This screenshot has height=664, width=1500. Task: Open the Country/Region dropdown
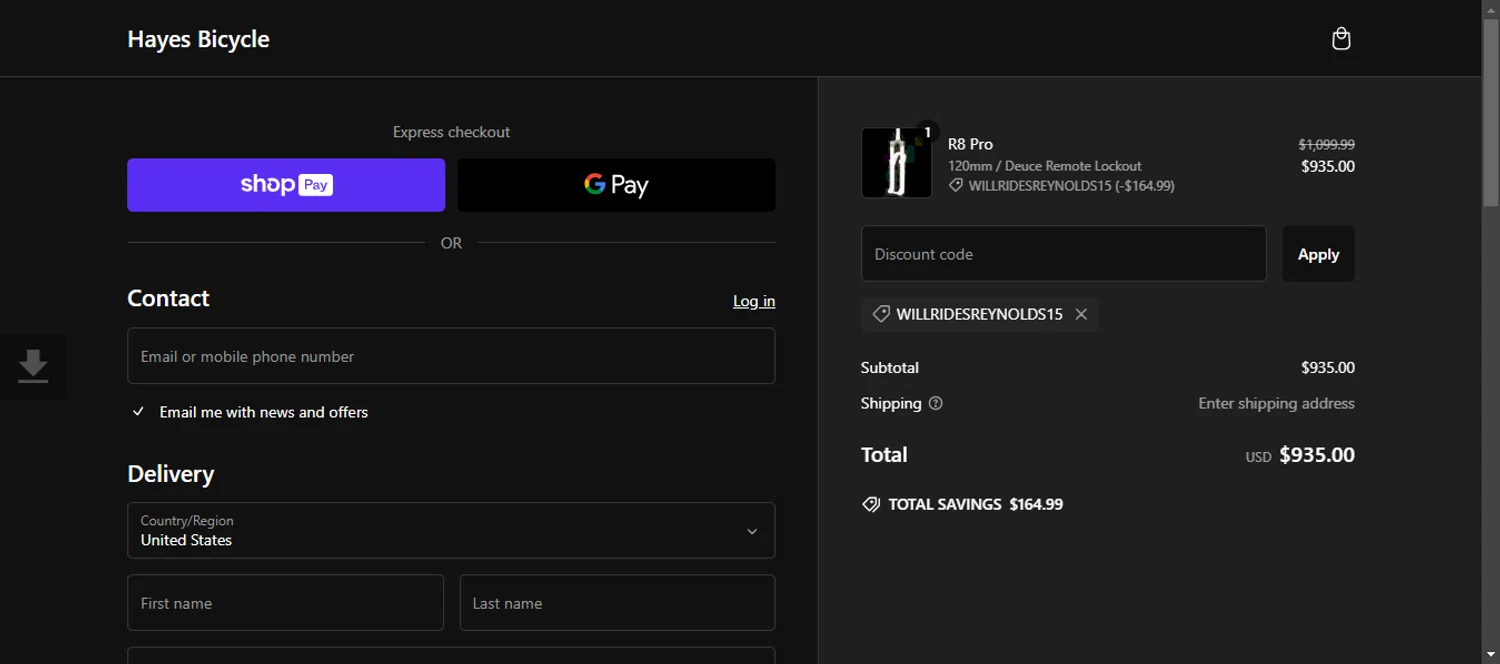451,530
